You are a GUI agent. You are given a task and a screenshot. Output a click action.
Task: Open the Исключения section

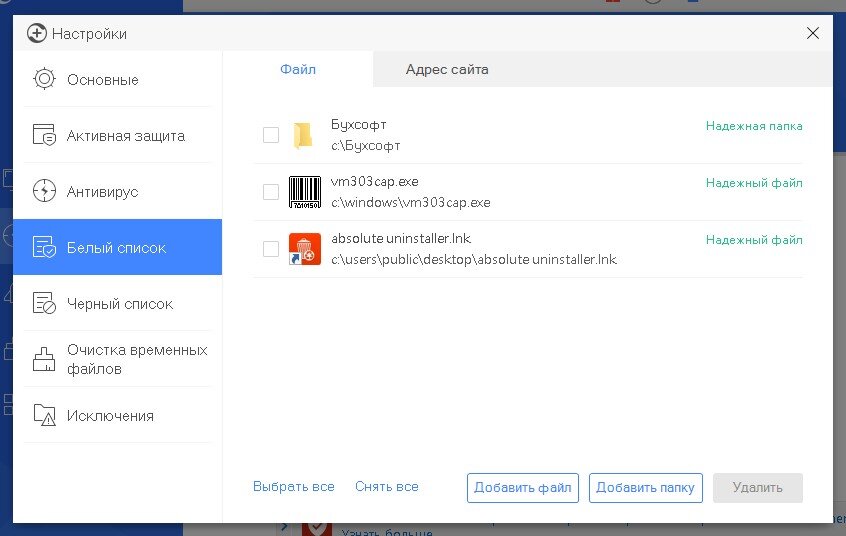click(117, 415)
